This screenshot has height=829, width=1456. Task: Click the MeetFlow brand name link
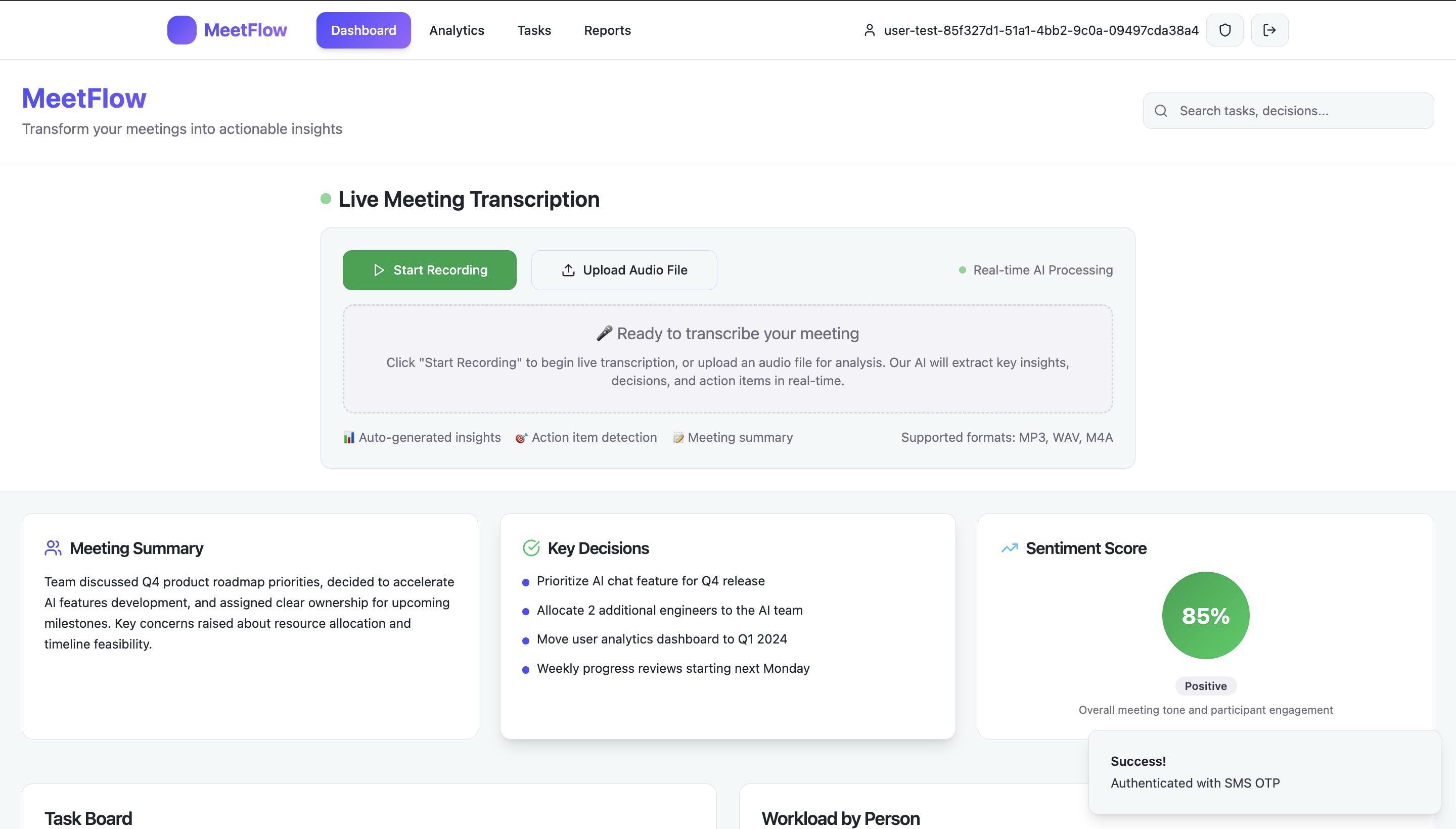245,30
